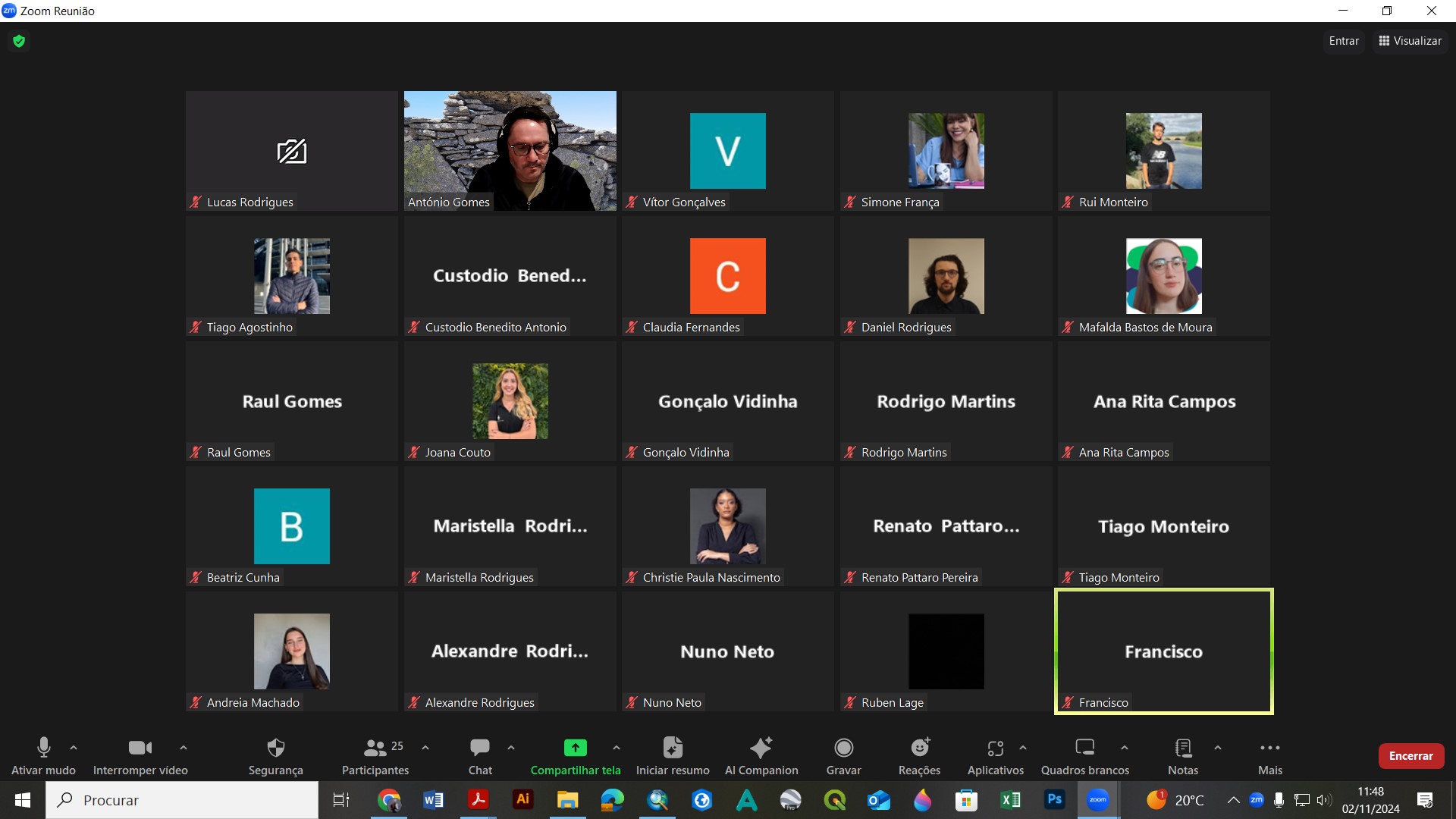
Task: Open the Reações emoji menu
Action: click(x=919, y=748)
